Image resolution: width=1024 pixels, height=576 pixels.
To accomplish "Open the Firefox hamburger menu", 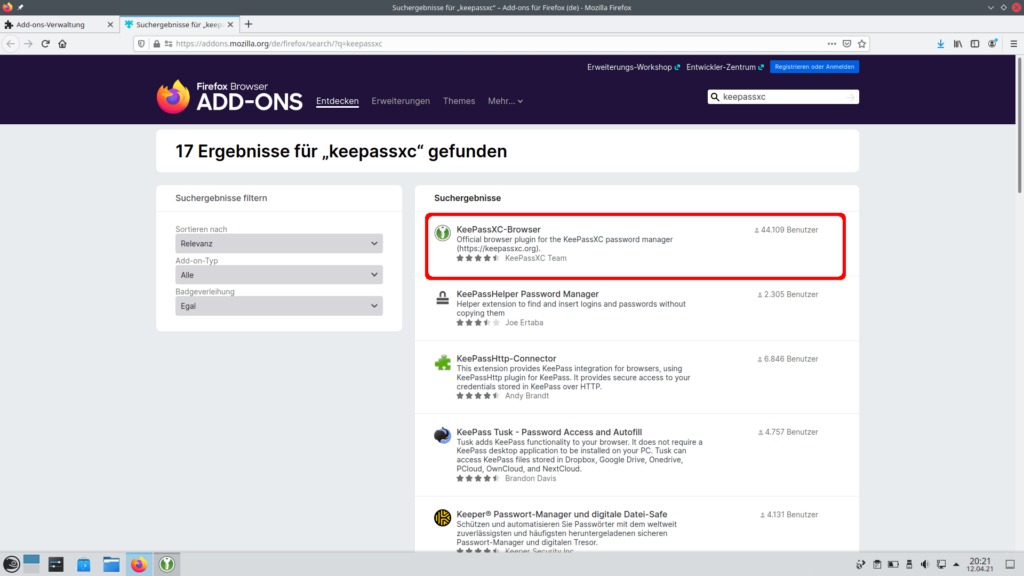I will pos(1014,44).
